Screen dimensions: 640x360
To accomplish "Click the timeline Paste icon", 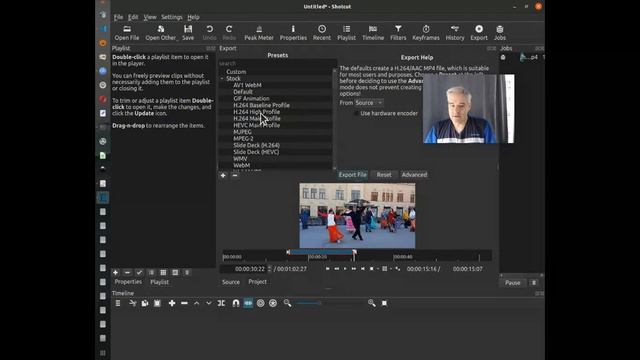I will pyautogui.click(x=157, y=303).
